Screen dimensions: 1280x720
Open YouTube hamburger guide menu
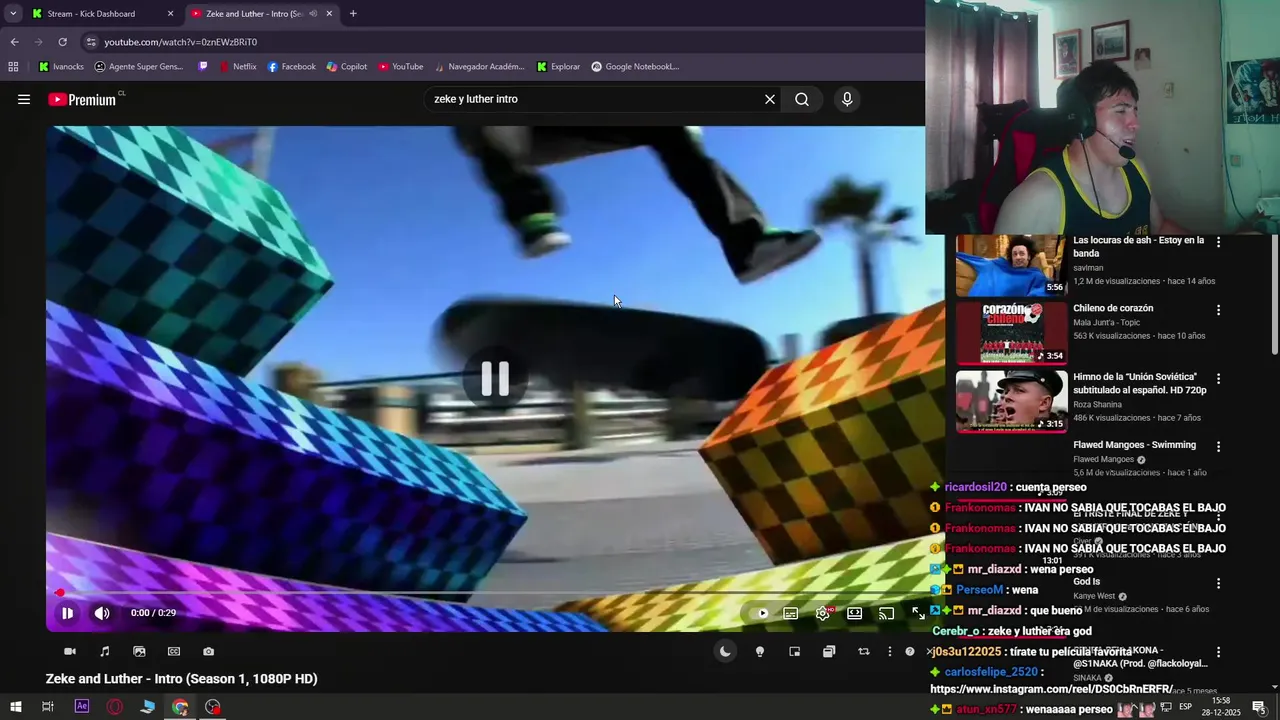24,99
